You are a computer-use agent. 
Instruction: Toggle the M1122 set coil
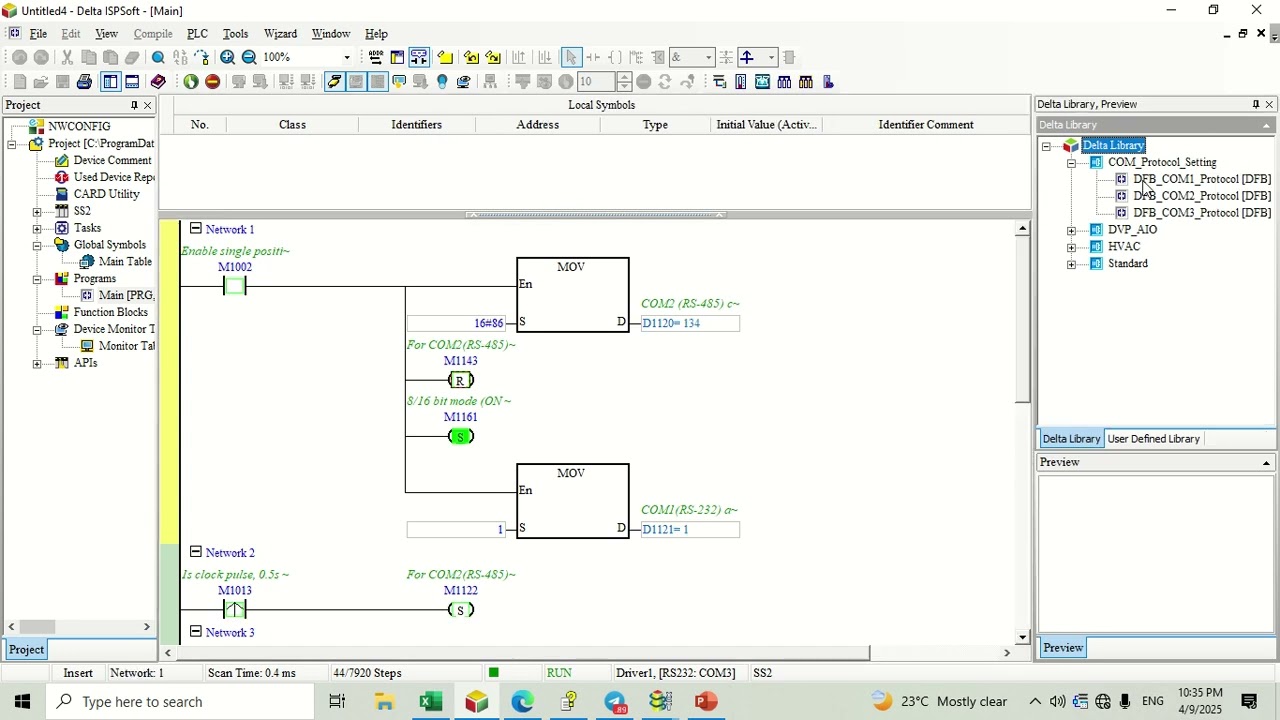coord(460,610)
